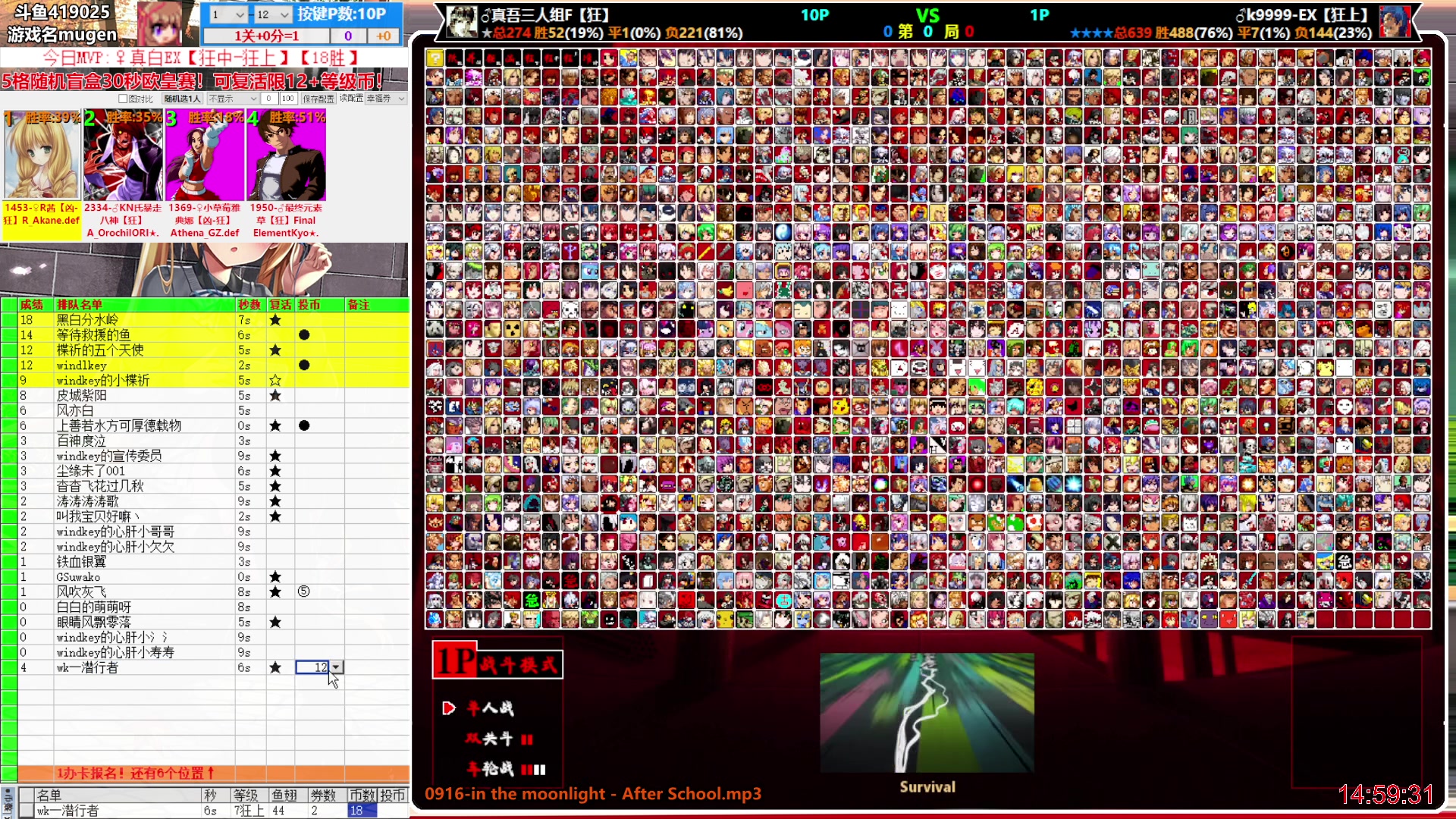The image size is (1456, 819).
Task: Click the 1关+0分=1 score button
Action: [267, 36]
